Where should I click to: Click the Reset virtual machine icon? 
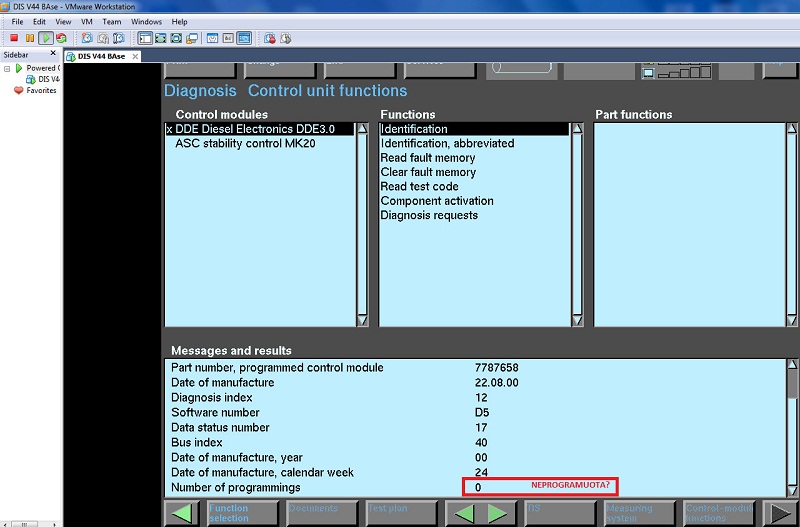click(61, 38)
